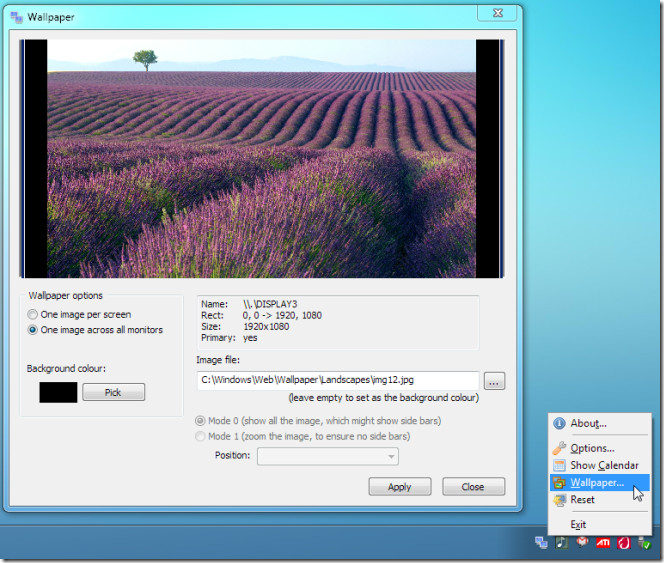Choose Mode 0 show all the image

(x=318, y=421)
